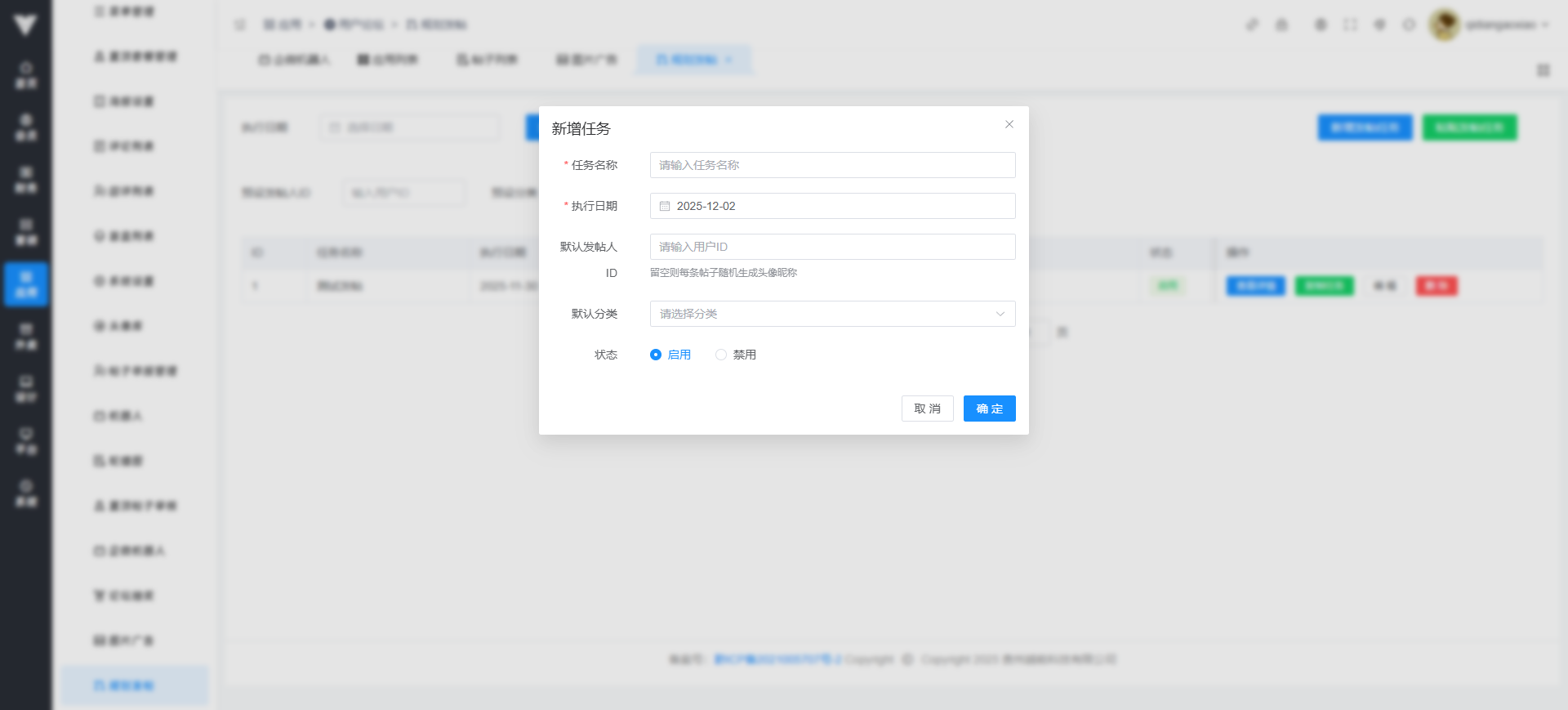Click the white logo at top-left corner
This screenshot has height=710, width=1568.
point(25,25)
